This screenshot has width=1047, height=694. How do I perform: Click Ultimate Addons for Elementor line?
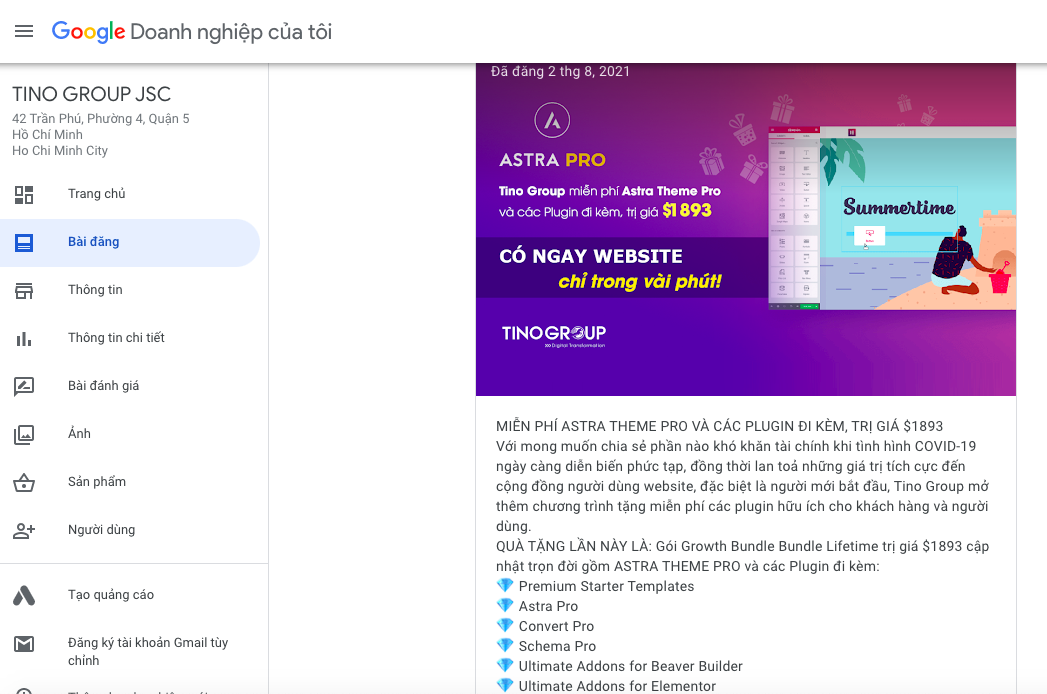coord(617,686)
